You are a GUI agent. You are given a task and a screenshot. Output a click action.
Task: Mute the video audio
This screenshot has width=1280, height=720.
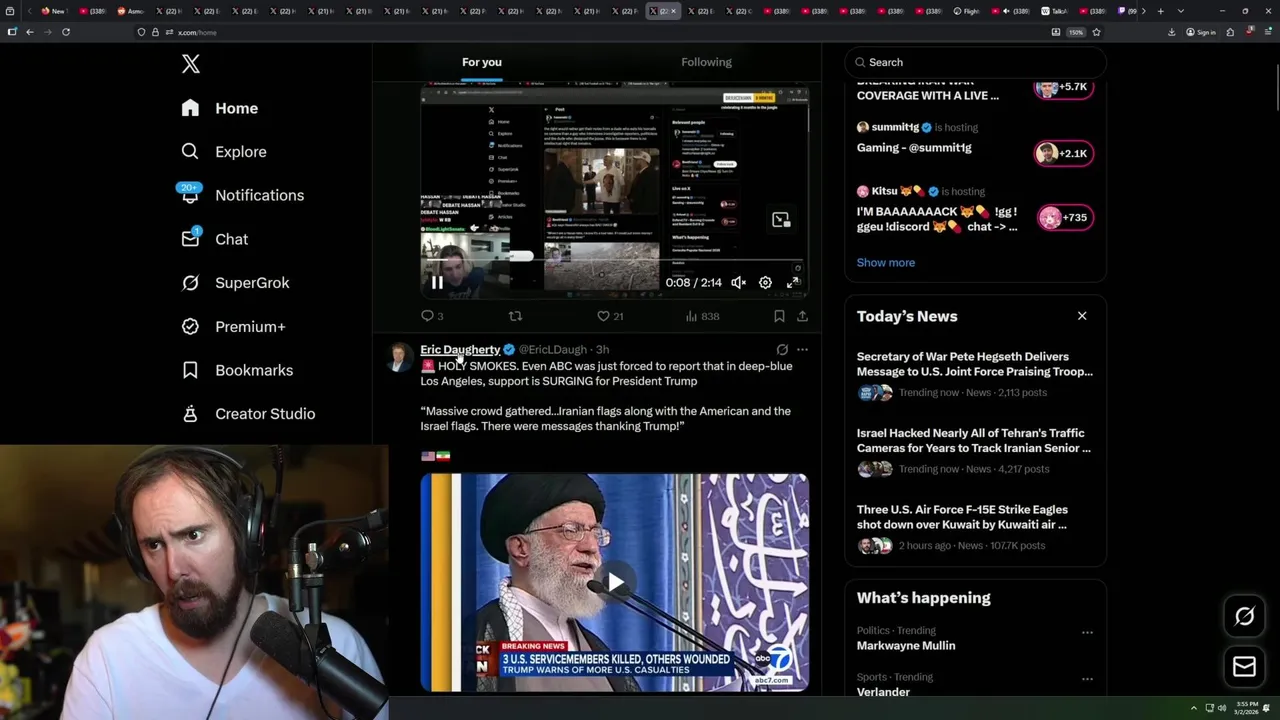pos(738,283)
